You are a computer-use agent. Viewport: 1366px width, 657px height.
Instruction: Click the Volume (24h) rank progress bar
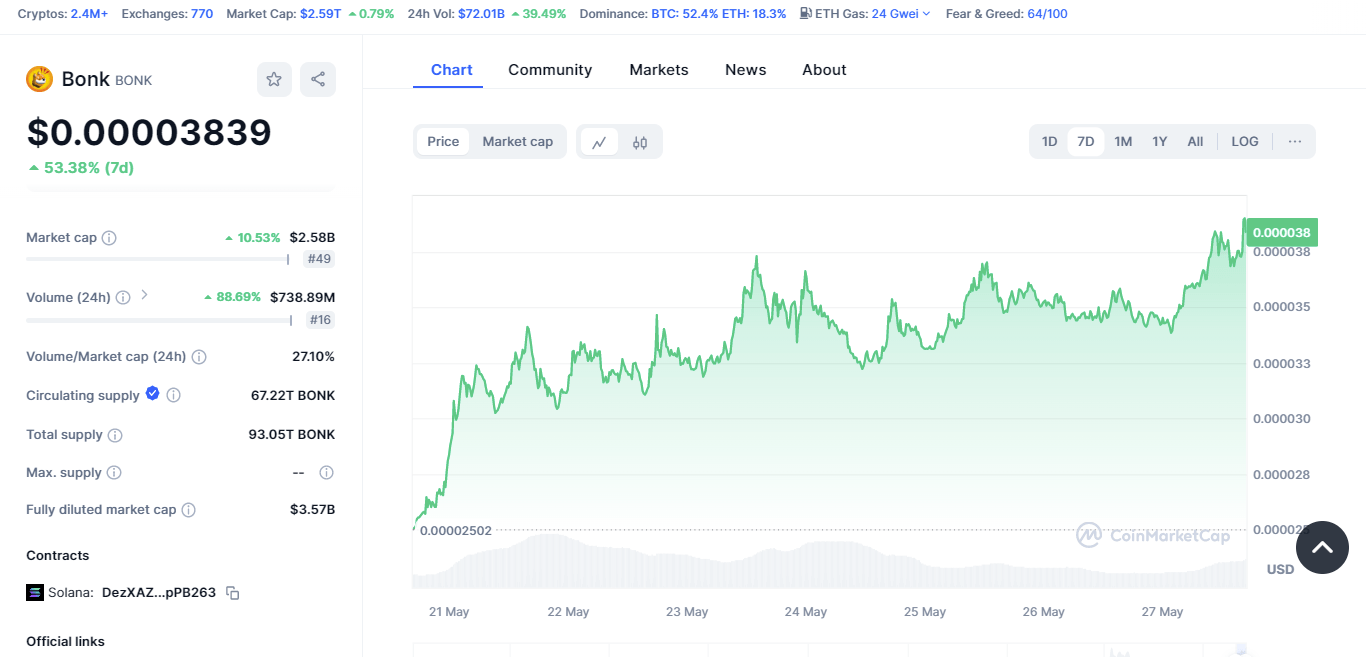[159, 320]
